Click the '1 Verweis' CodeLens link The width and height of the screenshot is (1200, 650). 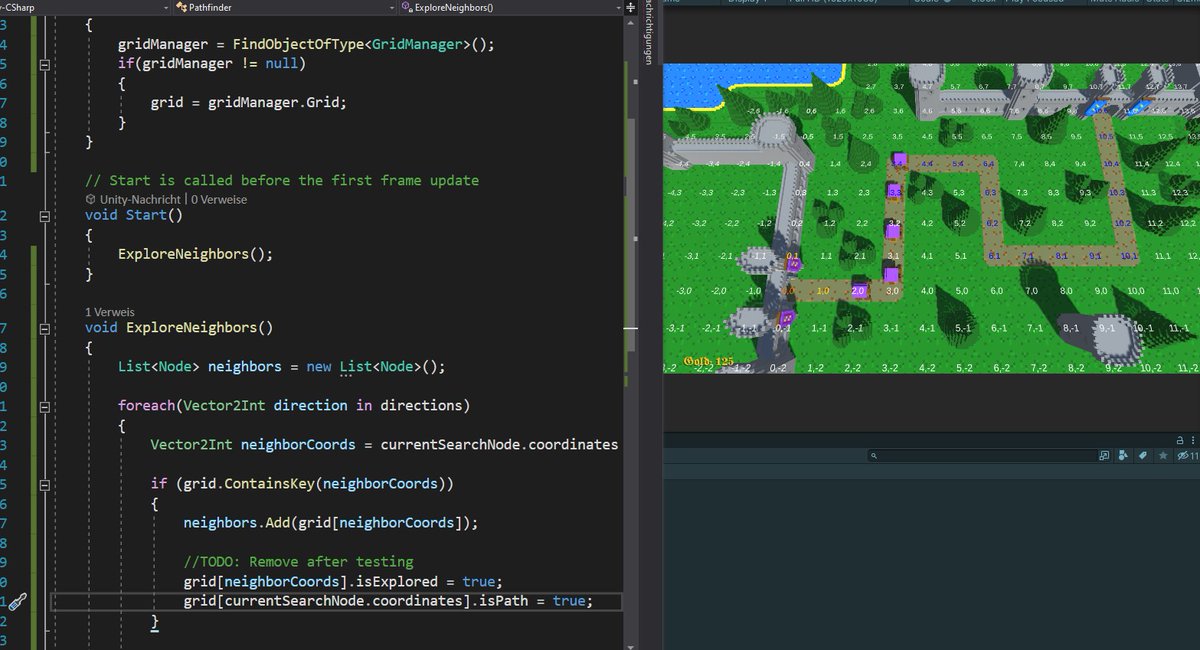click(110, 312)
